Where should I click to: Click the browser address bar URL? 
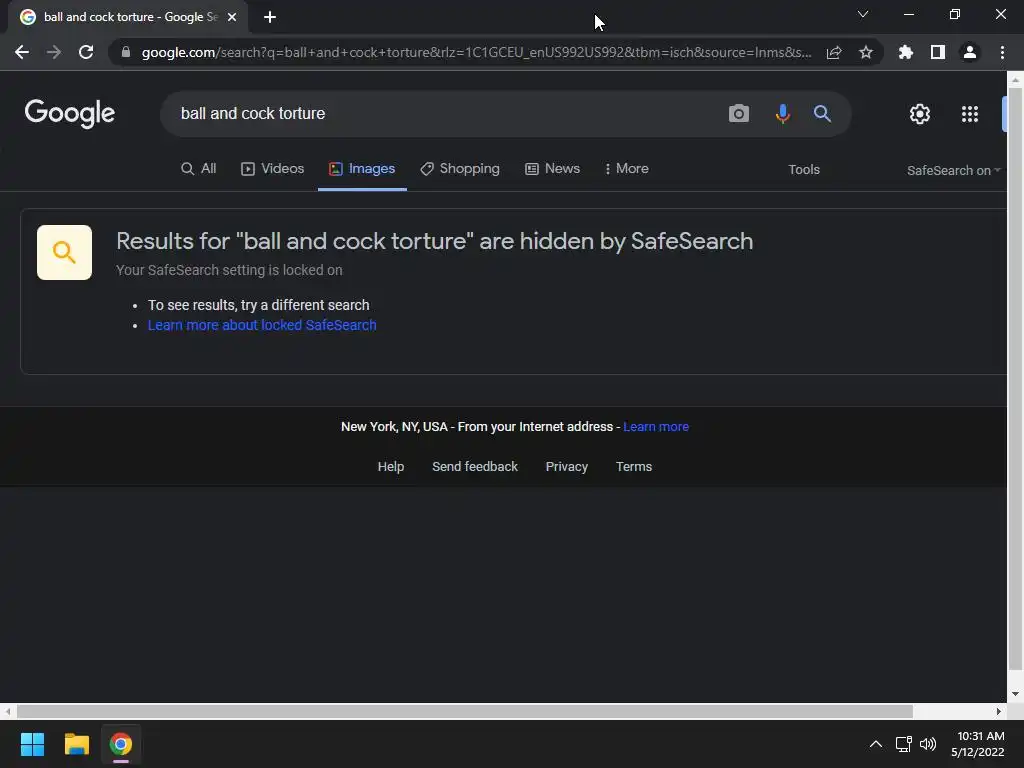pos(477,52)
